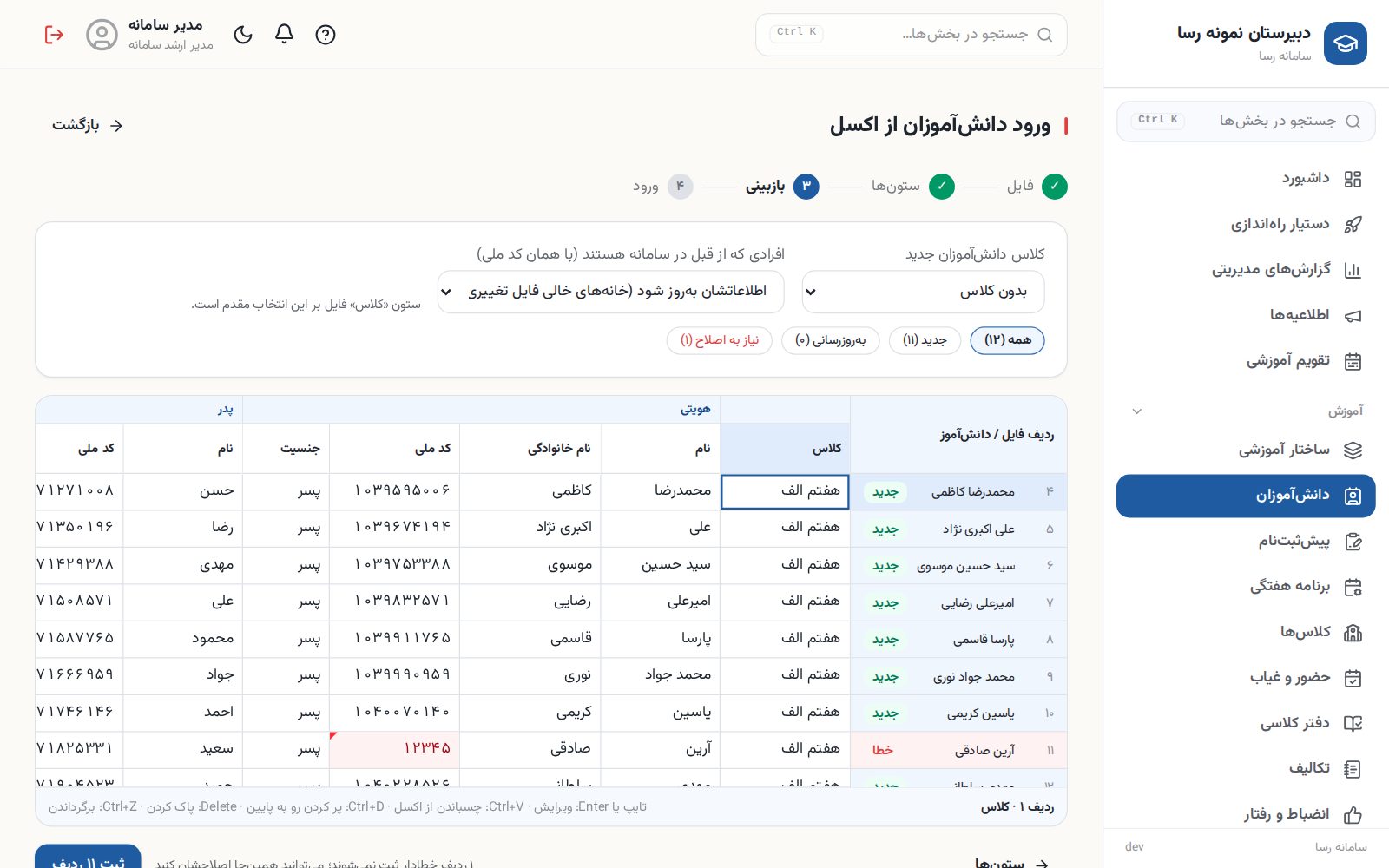1389x868 pixels.
Task: Toggle dark mode moon icon
Action: coord(243,35)
